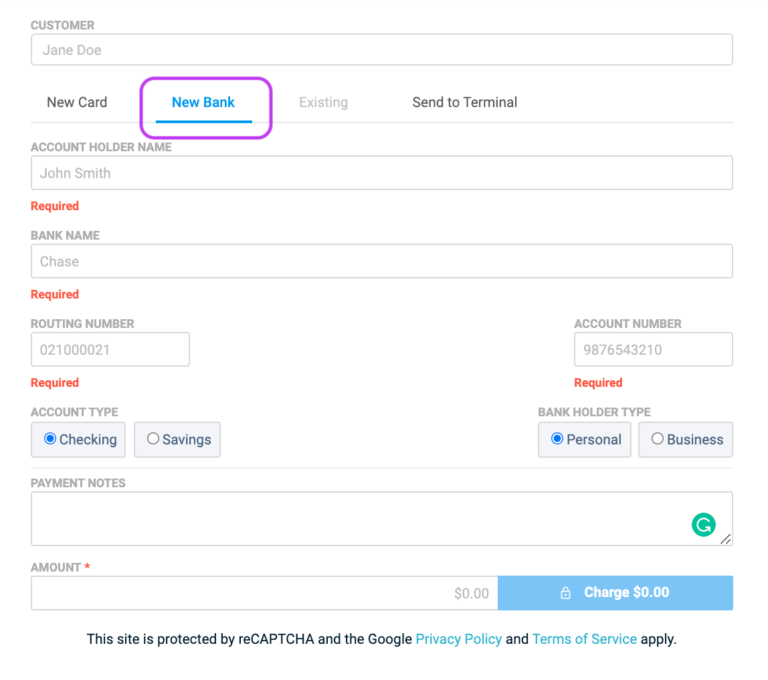Click the Customer field
The width and height of the screenshot is (768, 680).
click(381, 50)
